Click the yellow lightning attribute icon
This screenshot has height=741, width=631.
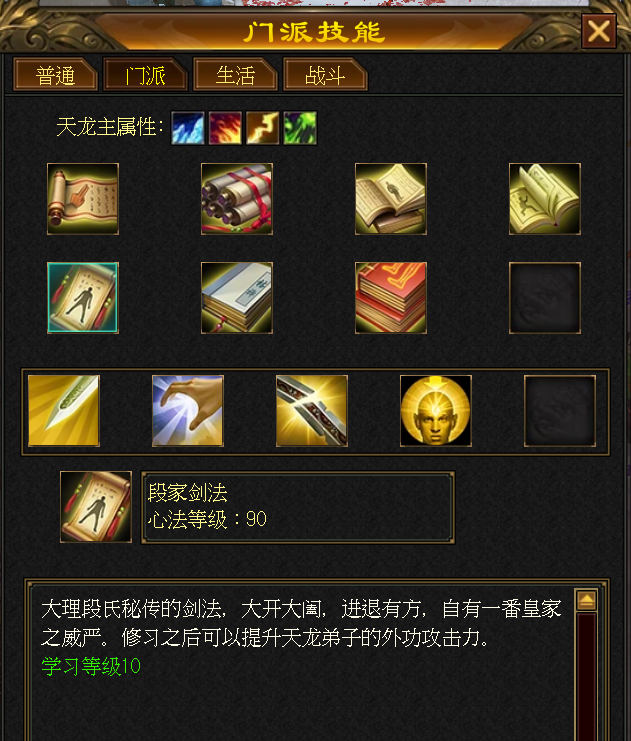262,128
